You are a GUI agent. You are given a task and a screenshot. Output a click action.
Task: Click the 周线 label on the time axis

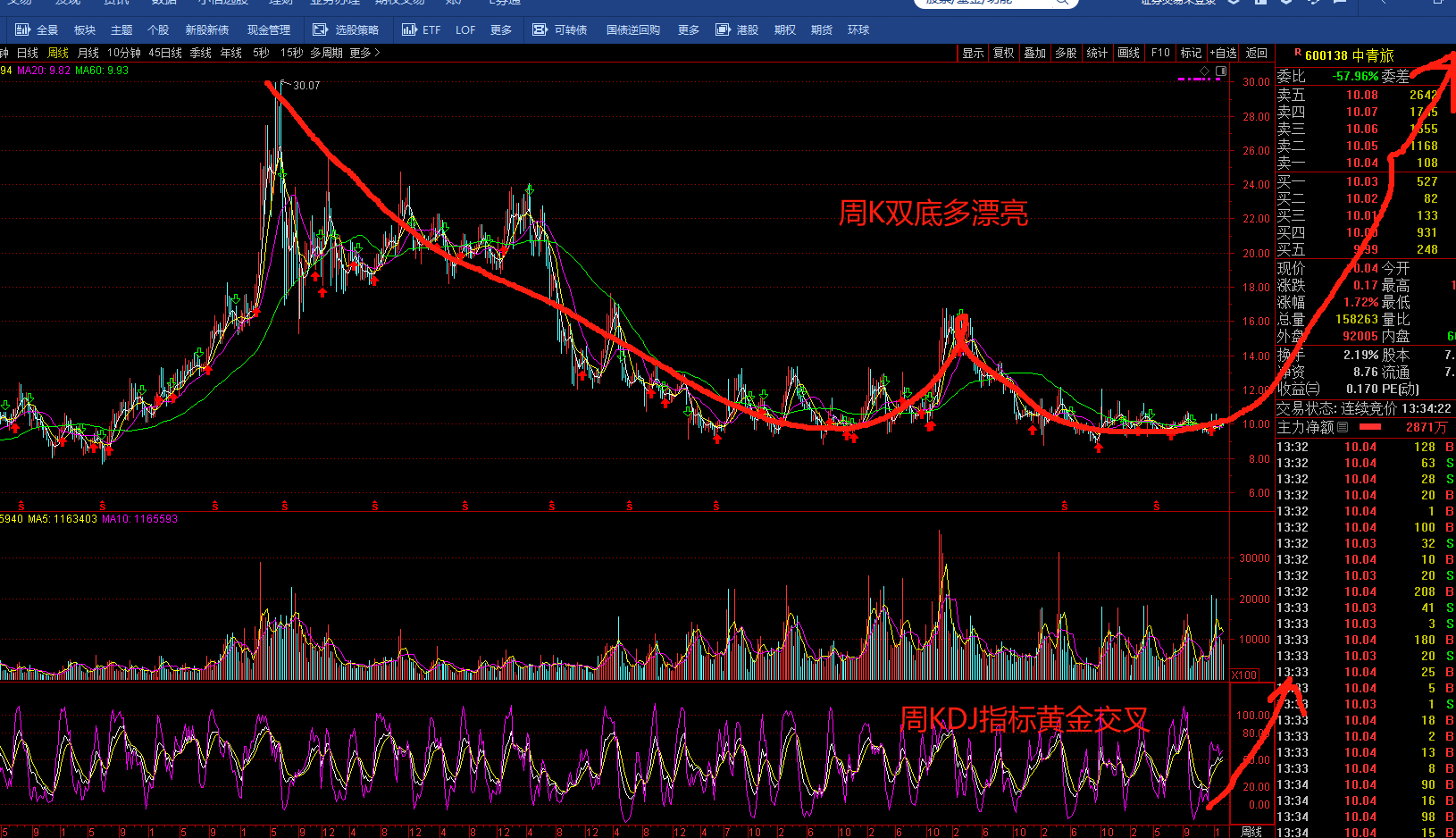coord(1251,832)
